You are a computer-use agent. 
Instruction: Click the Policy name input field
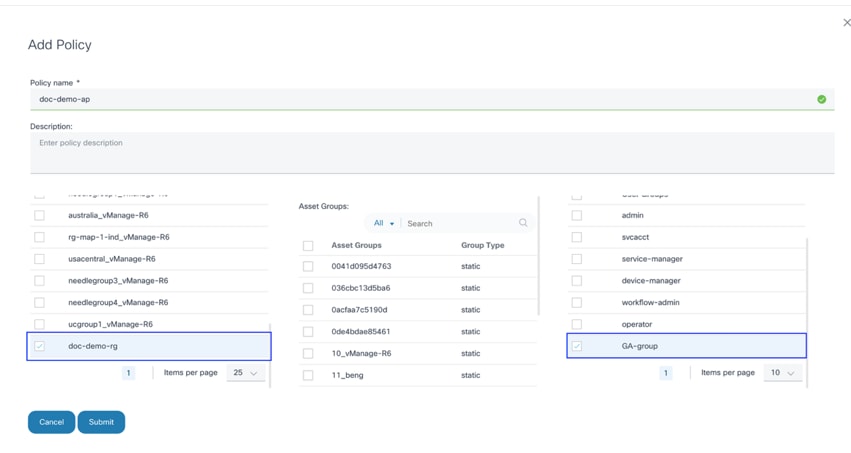(x=420, y=100)
